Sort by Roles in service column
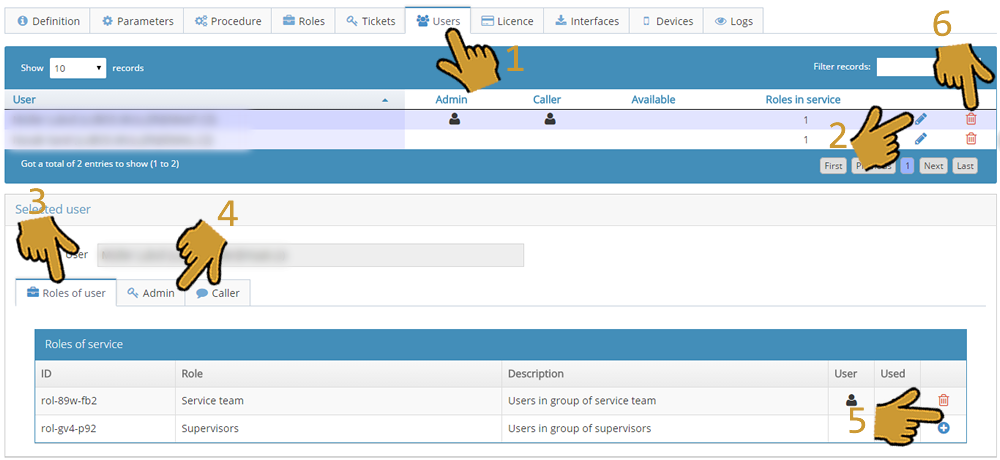 803,100
